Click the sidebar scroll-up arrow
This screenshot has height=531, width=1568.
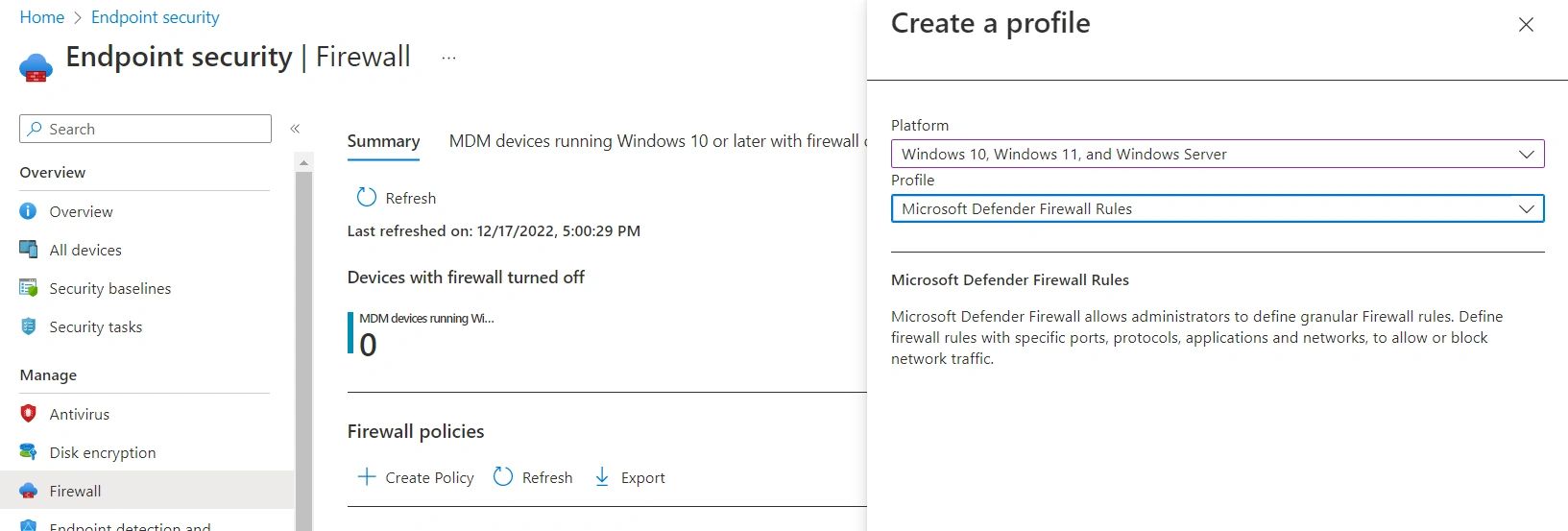pos(304,163)
